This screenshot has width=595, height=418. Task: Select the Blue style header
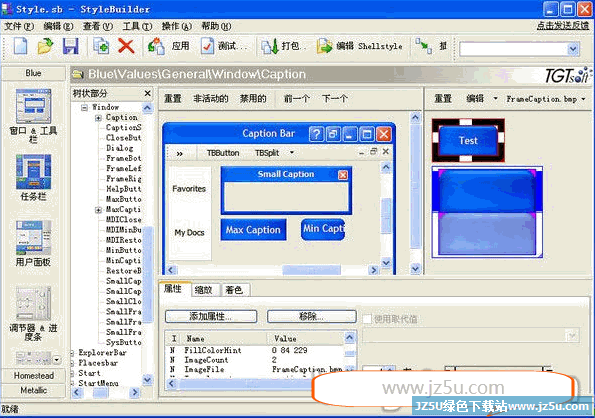33,73
